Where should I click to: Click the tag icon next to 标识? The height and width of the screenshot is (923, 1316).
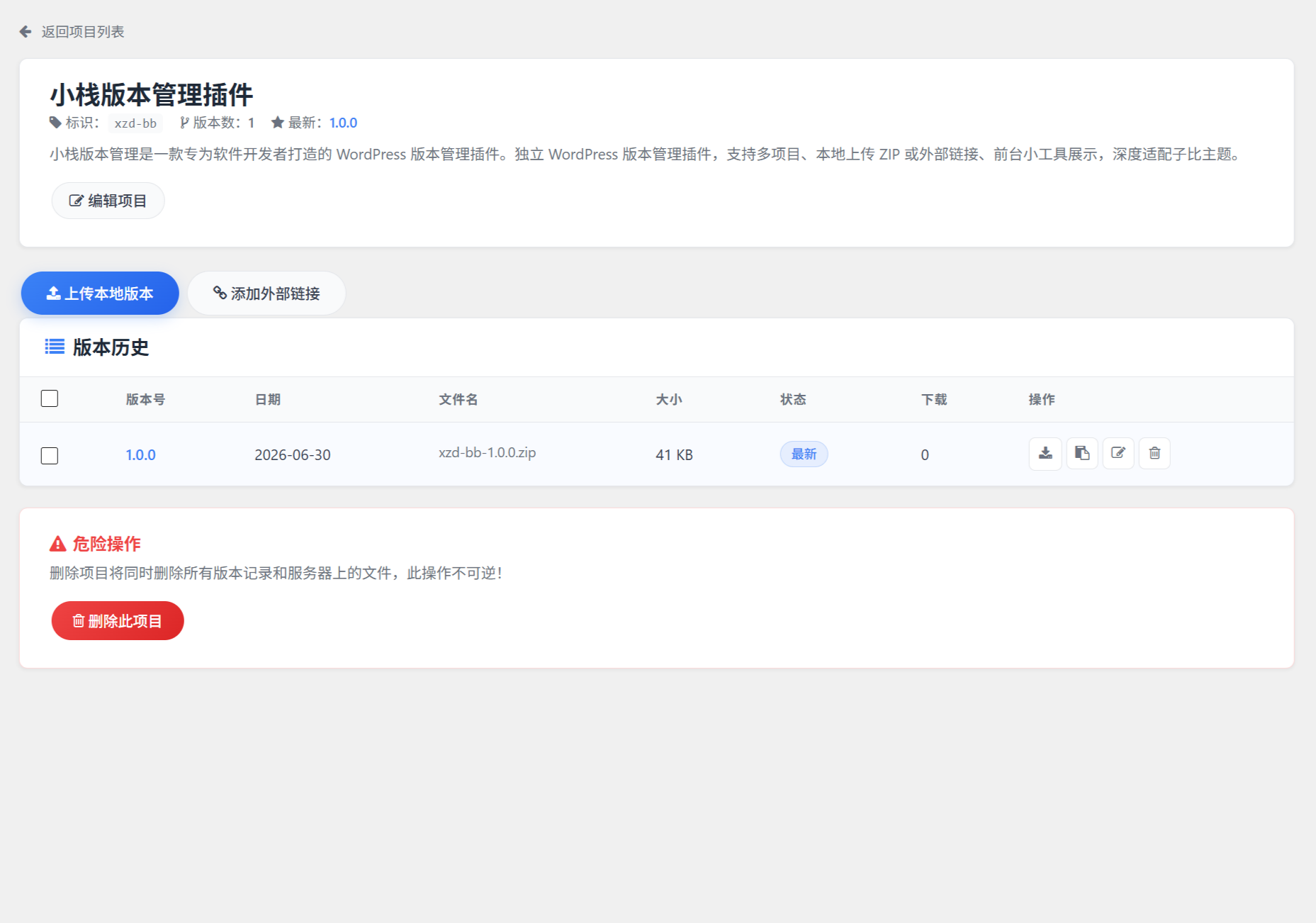pos(55,123)
